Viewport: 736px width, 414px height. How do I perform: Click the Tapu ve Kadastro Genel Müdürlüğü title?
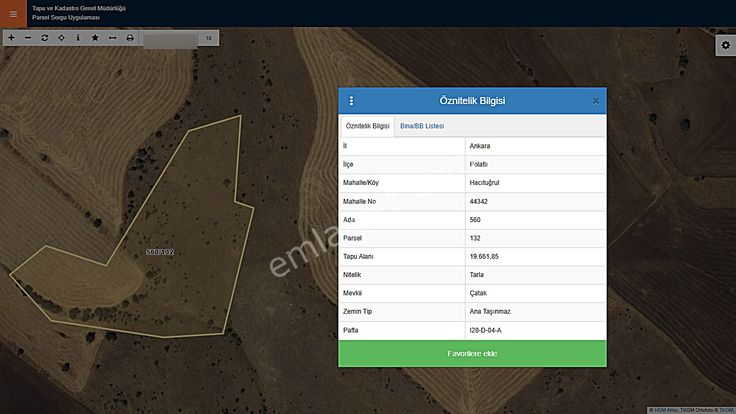point(79,8)
